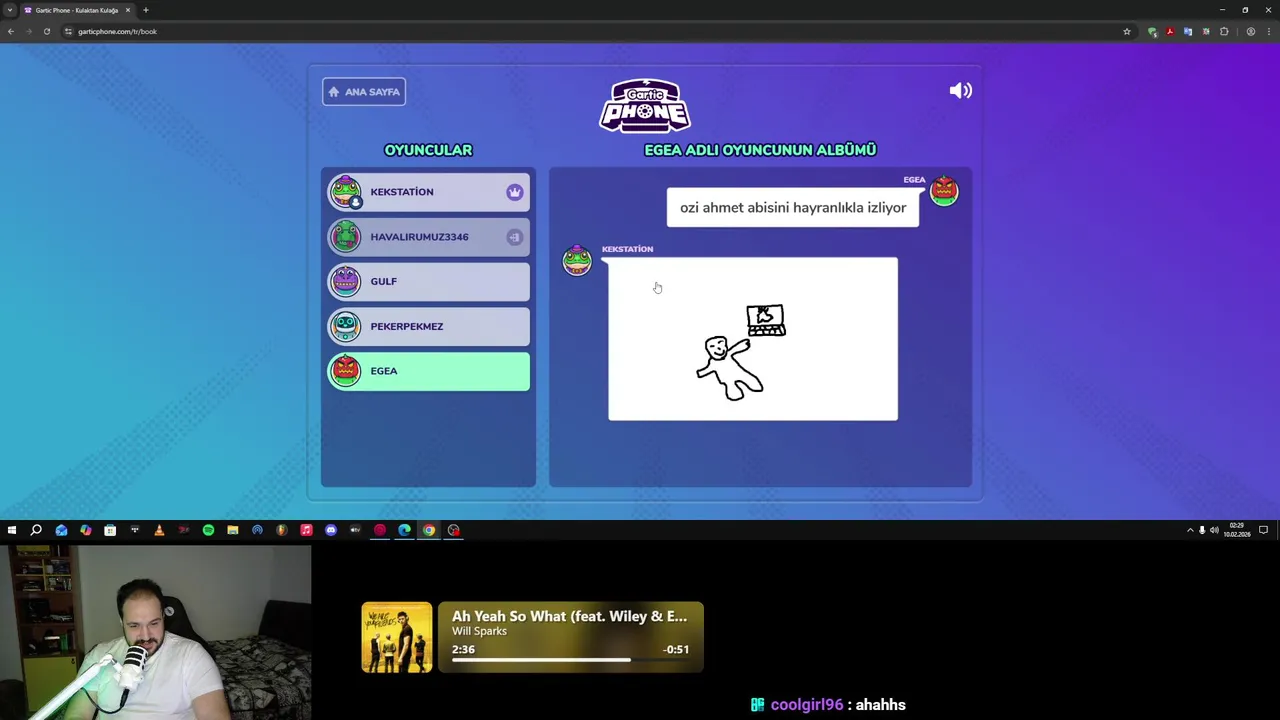Open the Google Translate extension
Image resolution: width=1280 pixels, height=720 pixels.
pos(1188,31)
